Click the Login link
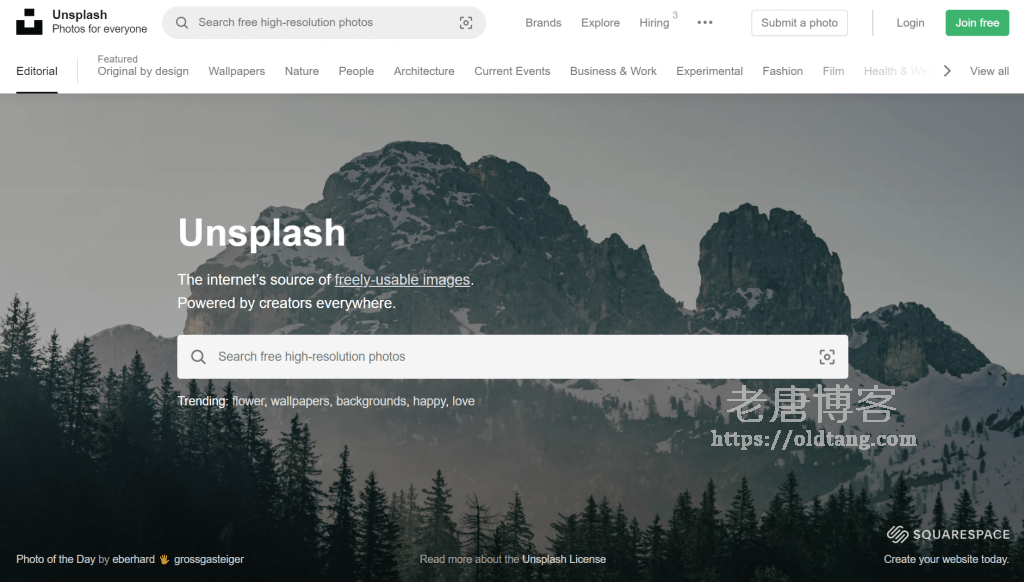1024x582 pixels. coord(910,23)
